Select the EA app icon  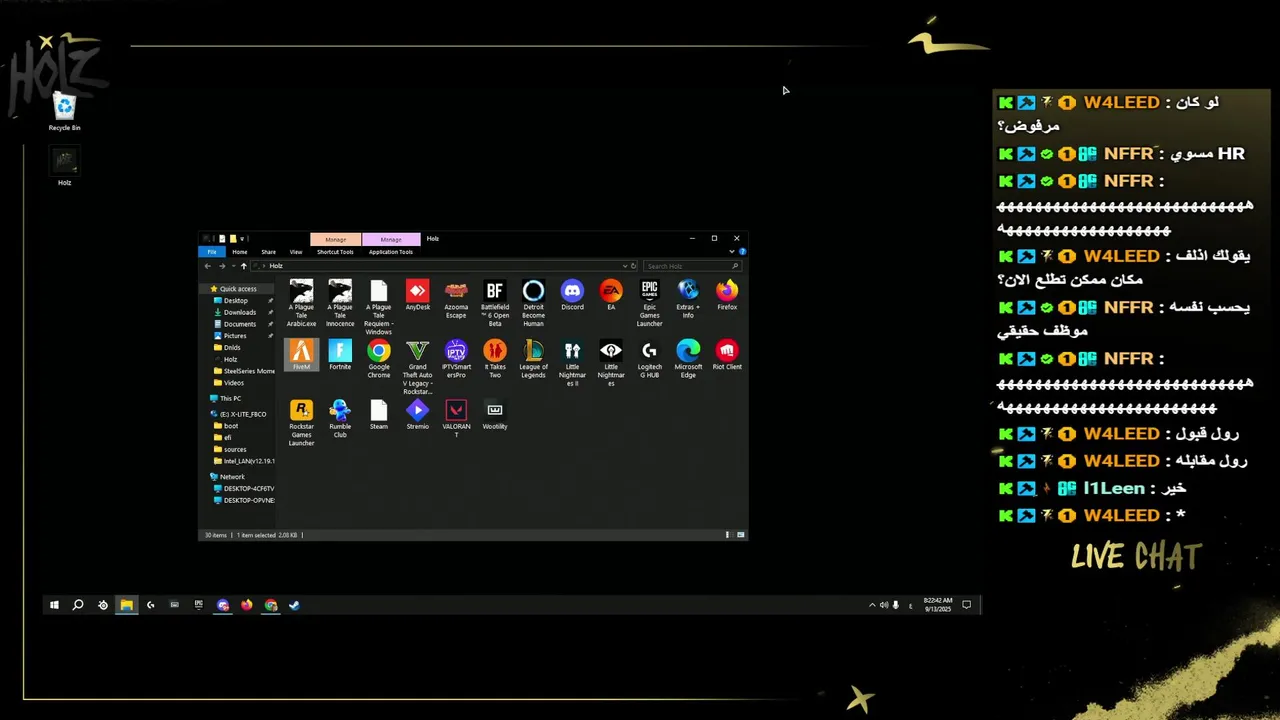tap(611, 296)
